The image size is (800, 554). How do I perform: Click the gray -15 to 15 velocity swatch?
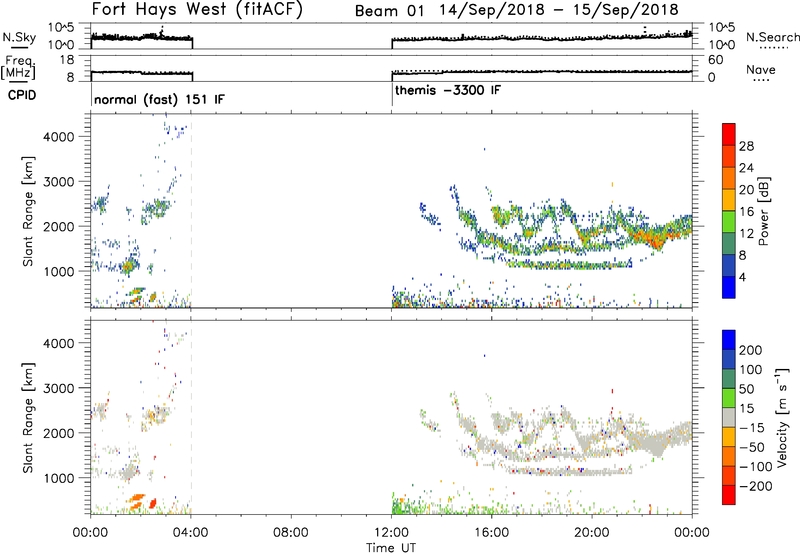tap(729, 417)
